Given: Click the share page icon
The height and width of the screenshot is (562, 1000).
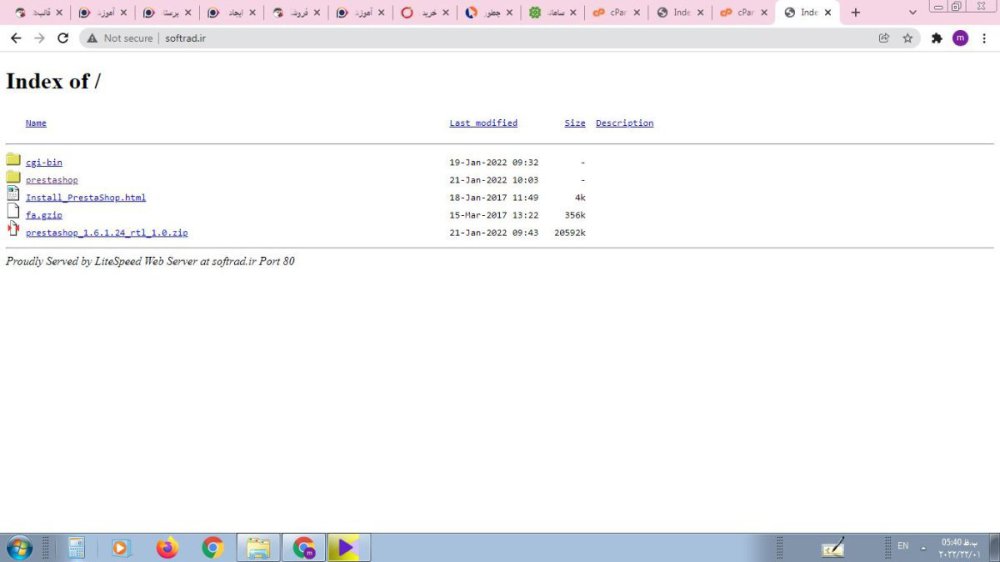Looking at the screenshot, I should coord(884,38).
